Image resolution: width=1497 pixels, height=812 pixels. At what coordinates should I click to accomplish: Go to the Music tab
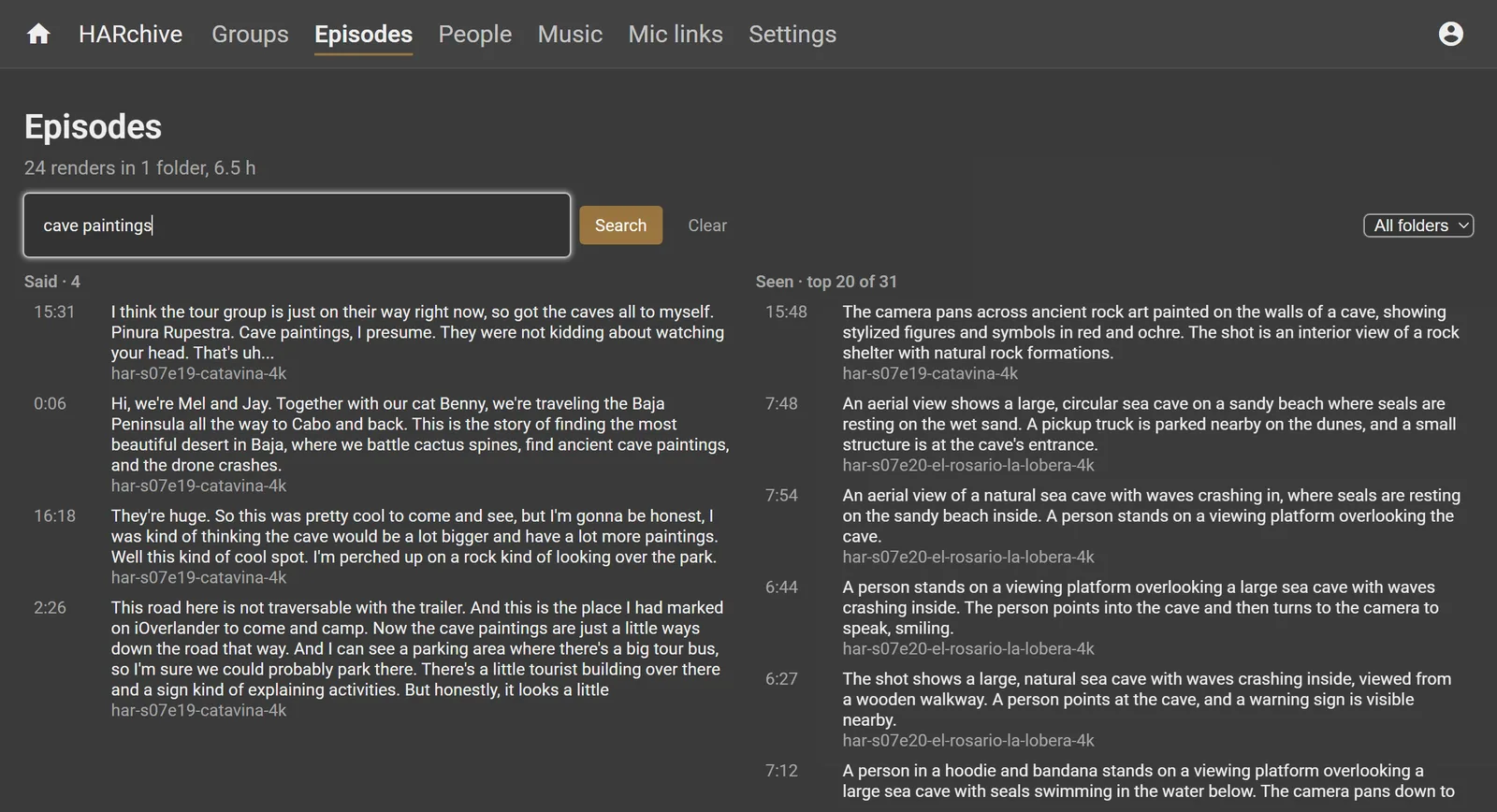[x=570, y=34]
